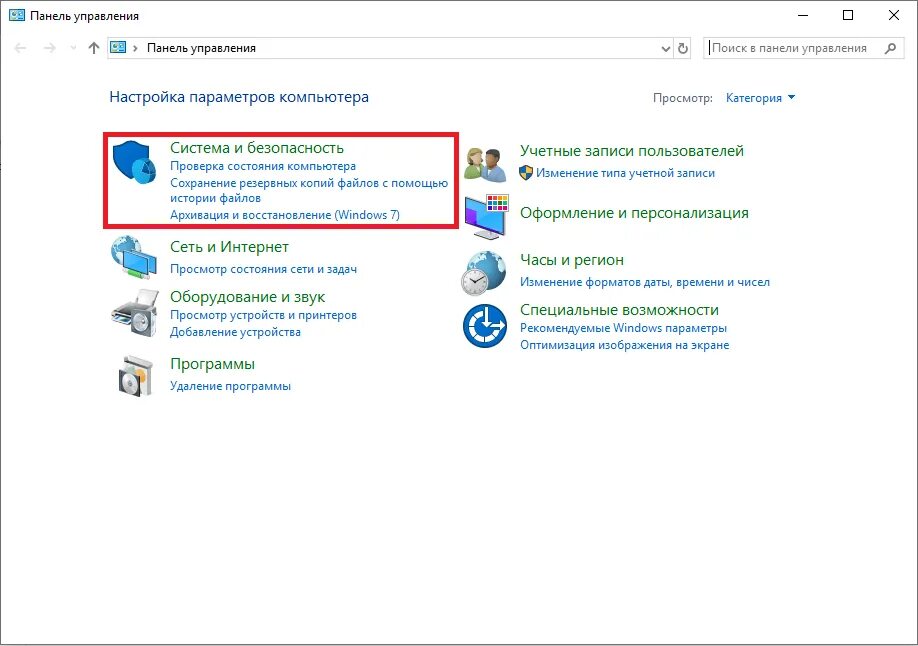Click Оптимизация изображения на экране link
This screenshot has height=646, width=918.
(625, 345)
